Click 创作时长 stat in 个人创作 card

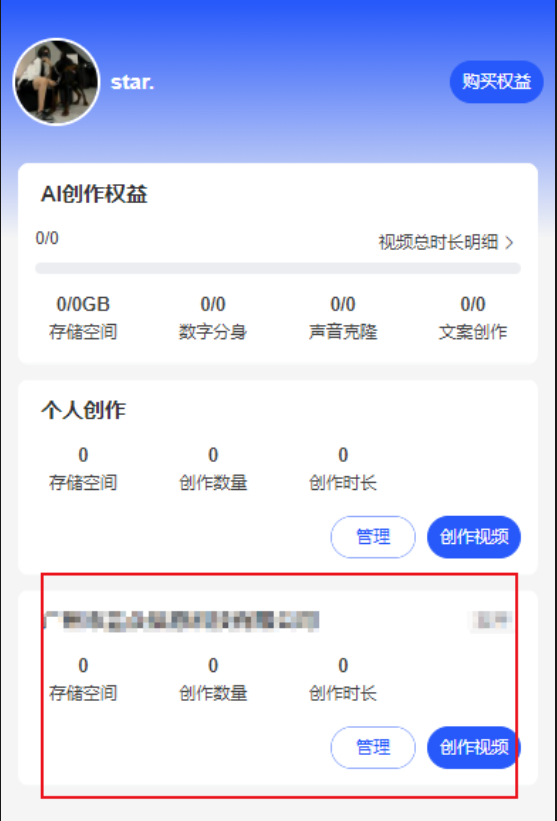[343, 468]
